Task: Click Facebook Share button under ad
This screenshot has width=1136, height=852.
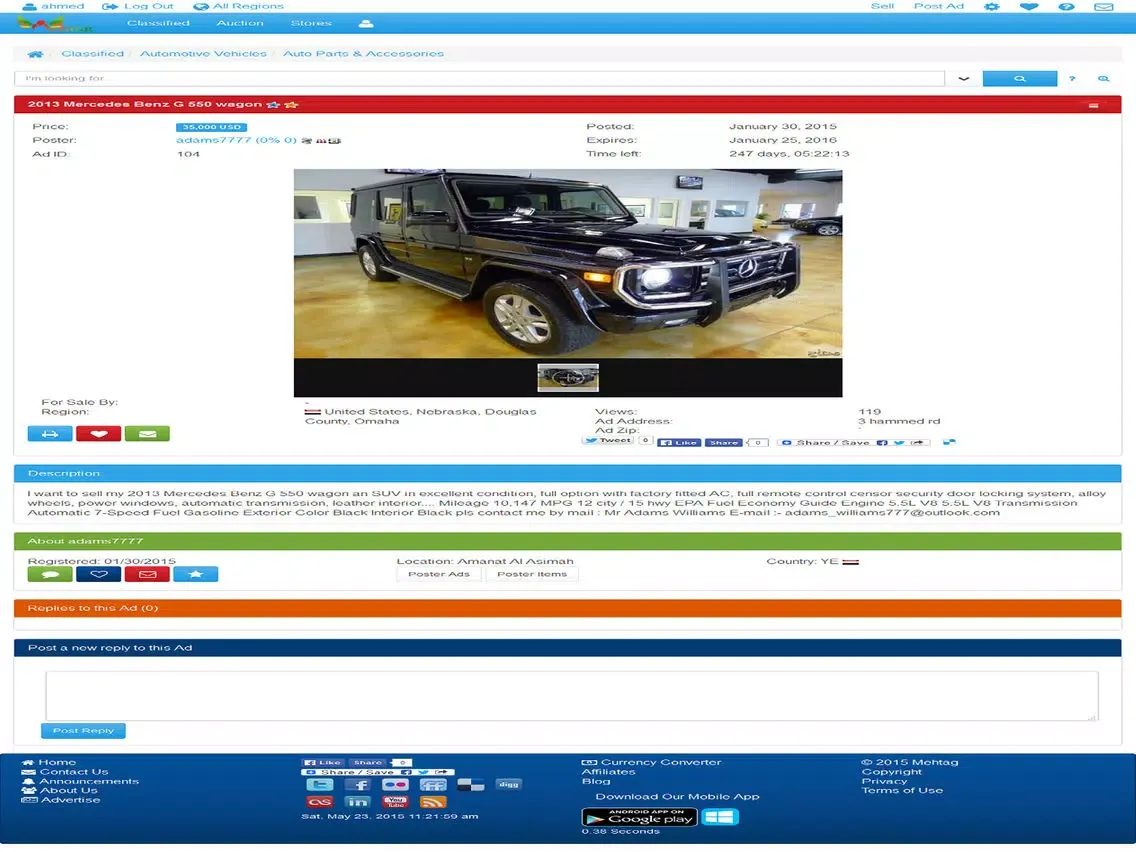Action: (x=723, y=442)
